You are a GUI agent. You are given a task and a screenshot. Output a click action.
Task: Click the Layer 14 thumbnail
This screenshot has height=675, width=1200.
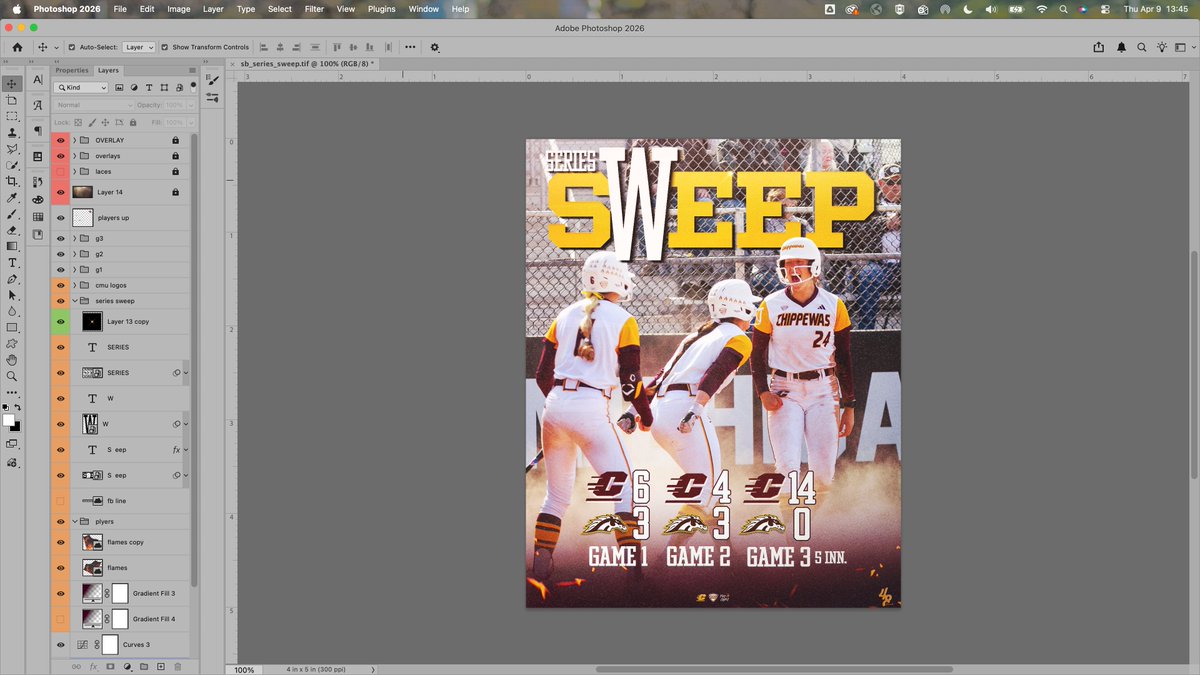(x=82, y=192)
